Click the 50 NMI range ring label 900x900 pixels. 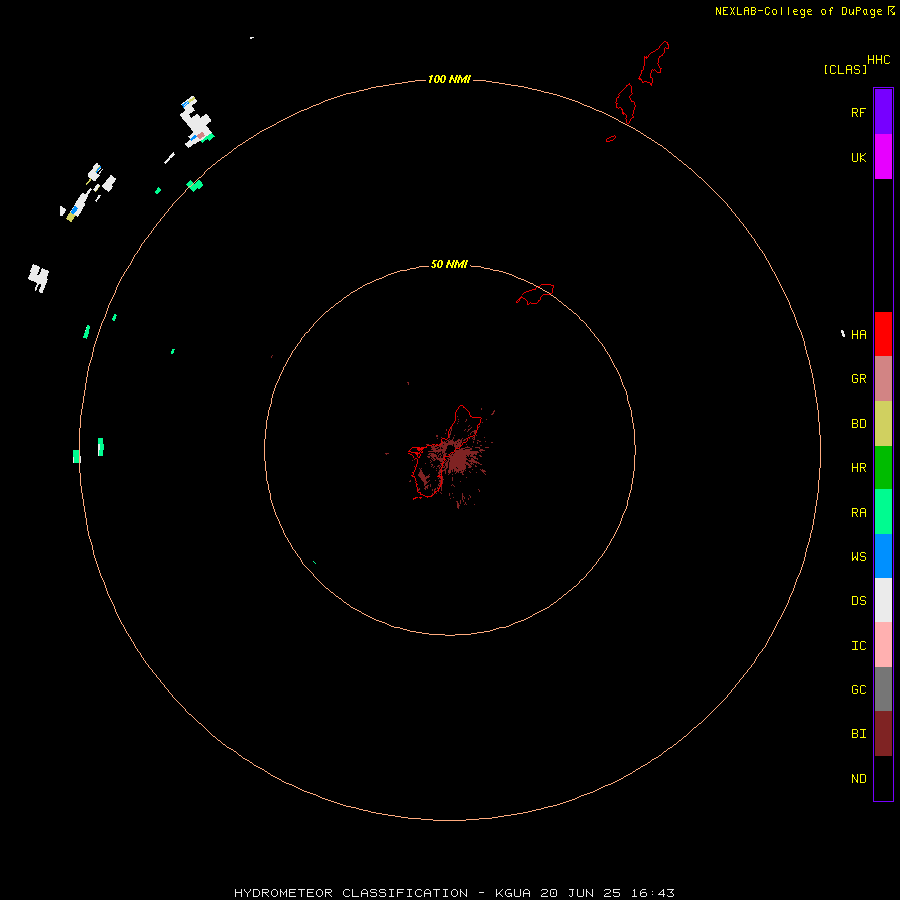click(x=449, y=264)
